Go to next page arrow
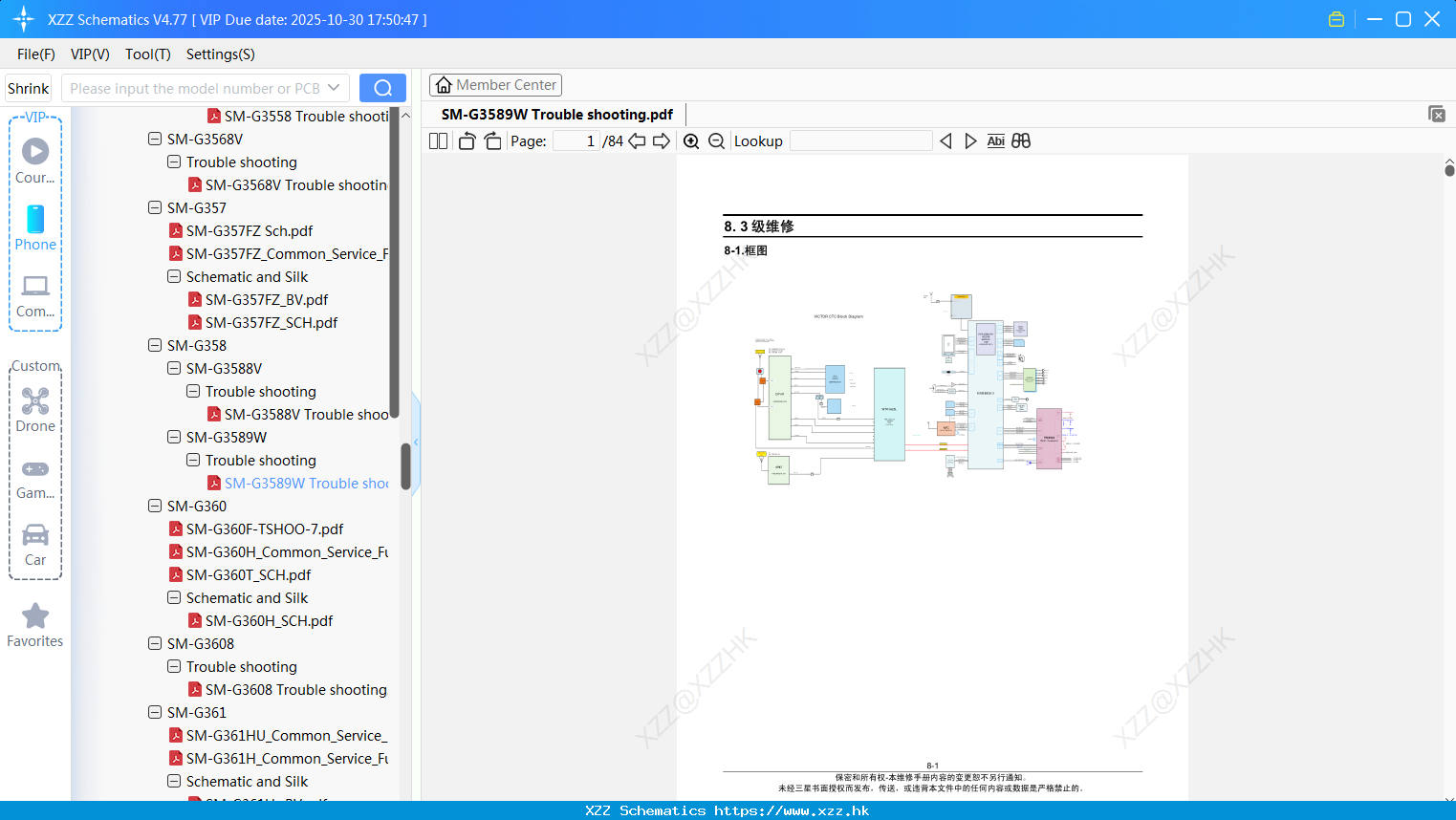The width and height of the screenshot is (1456, 820). (662, 141)
